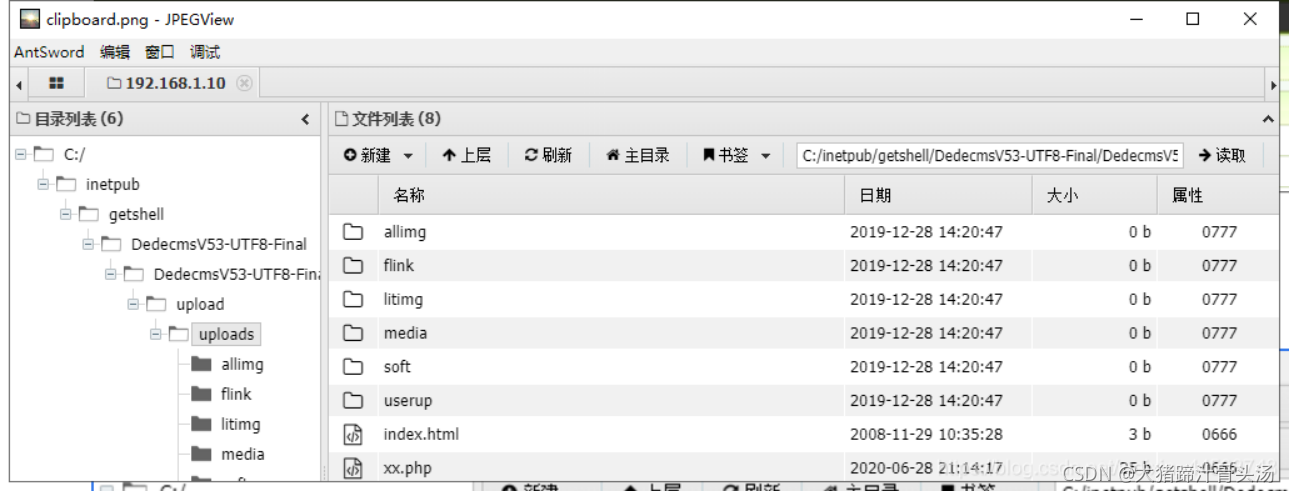Open the 调试 menu

point(205,52)
